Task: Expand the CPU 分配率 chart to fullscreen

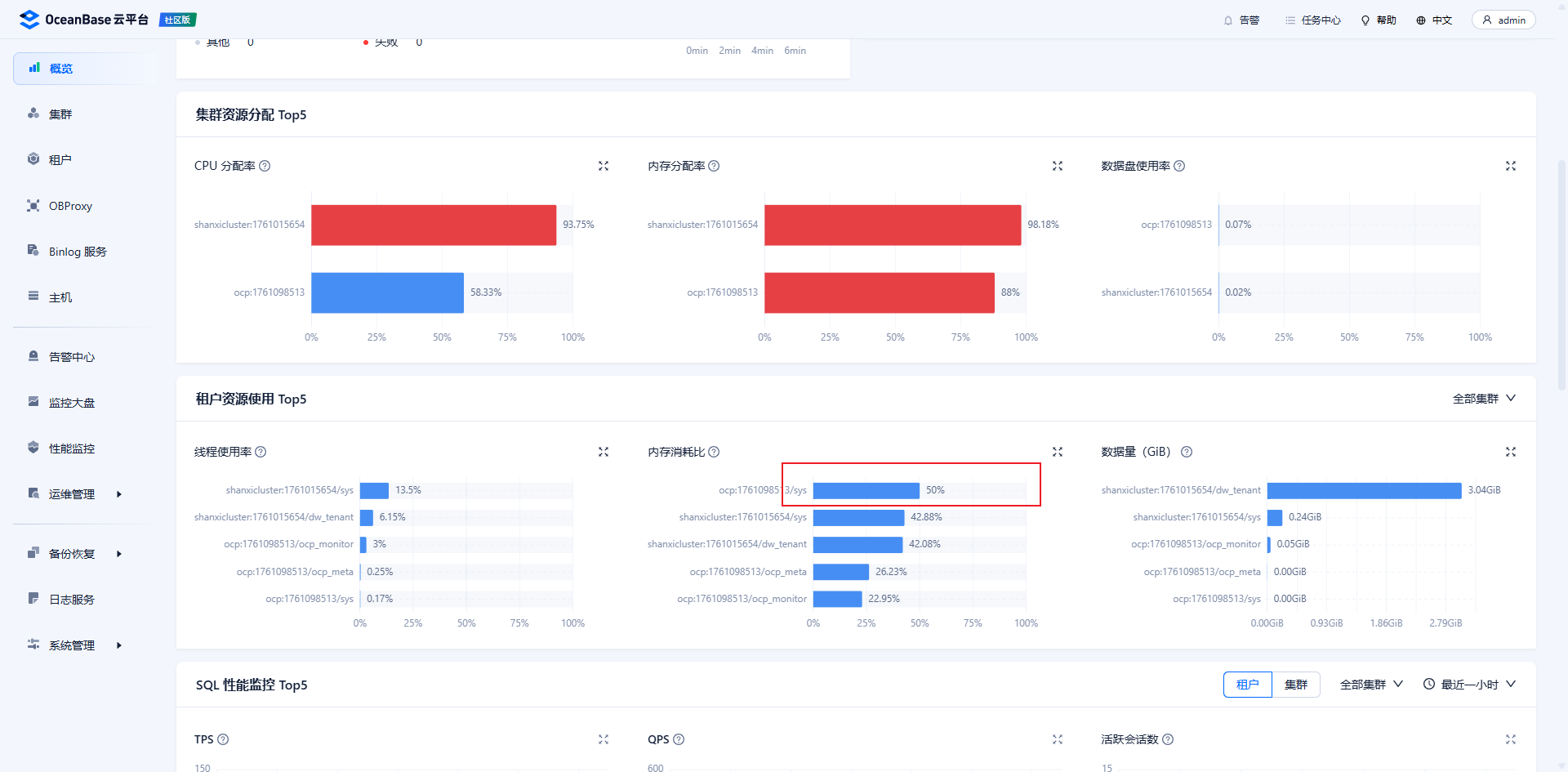Action: [x=604, y=166]
